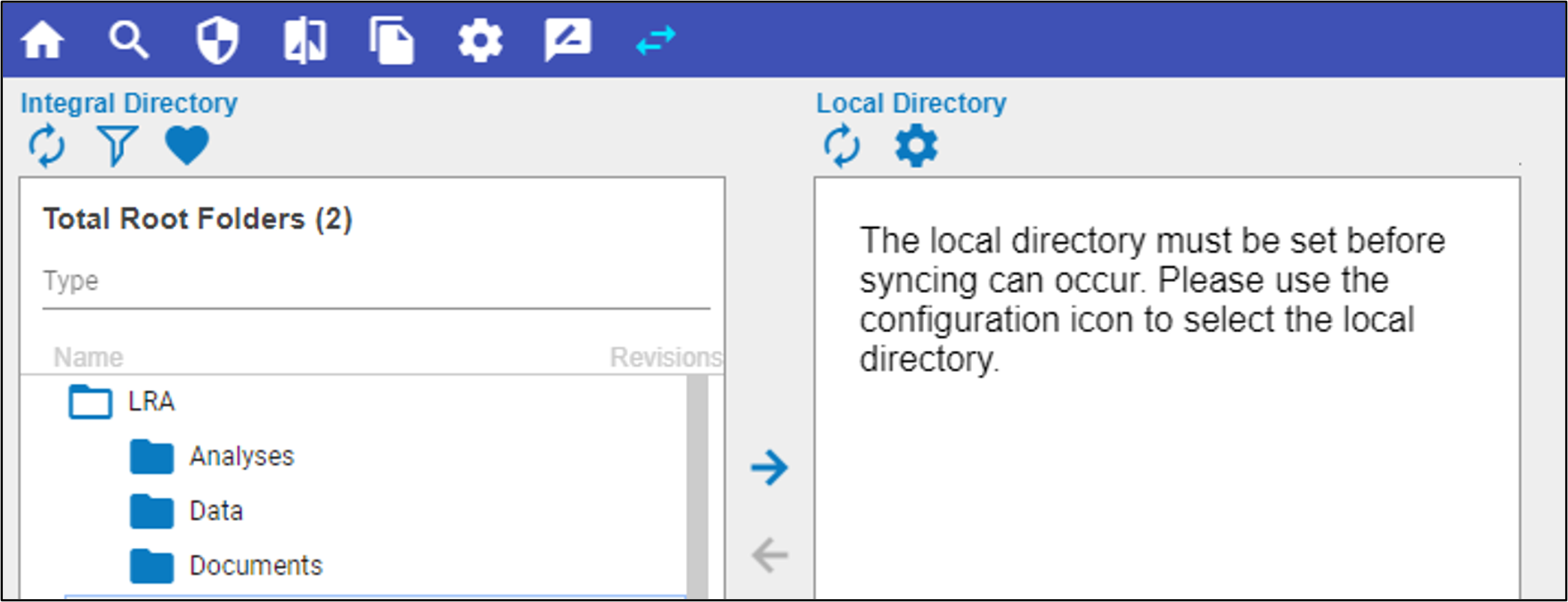Viewport: 1568px width, 602px height.
Task: Open the Search magnifier icon
Action: tap(128, 40)
